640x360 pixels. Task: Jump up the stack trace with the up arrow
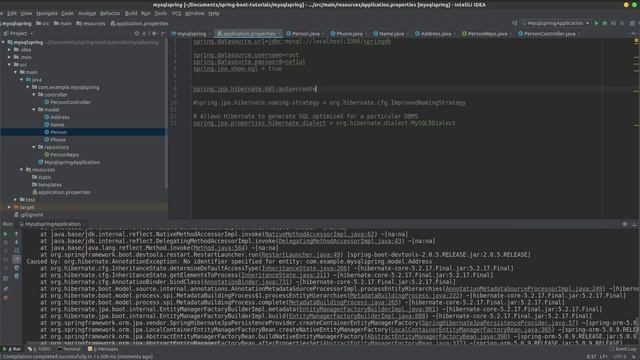16,234
